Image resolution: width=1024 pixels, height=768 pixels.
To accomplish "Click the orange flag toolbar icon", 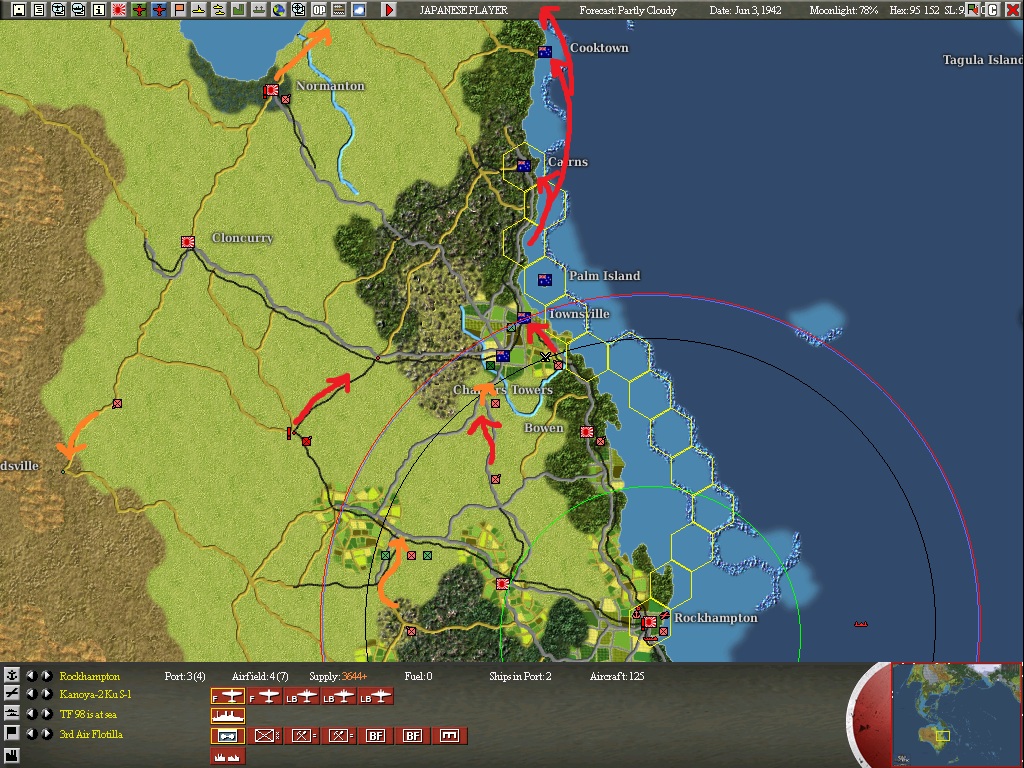I will (x=179, y=10).
